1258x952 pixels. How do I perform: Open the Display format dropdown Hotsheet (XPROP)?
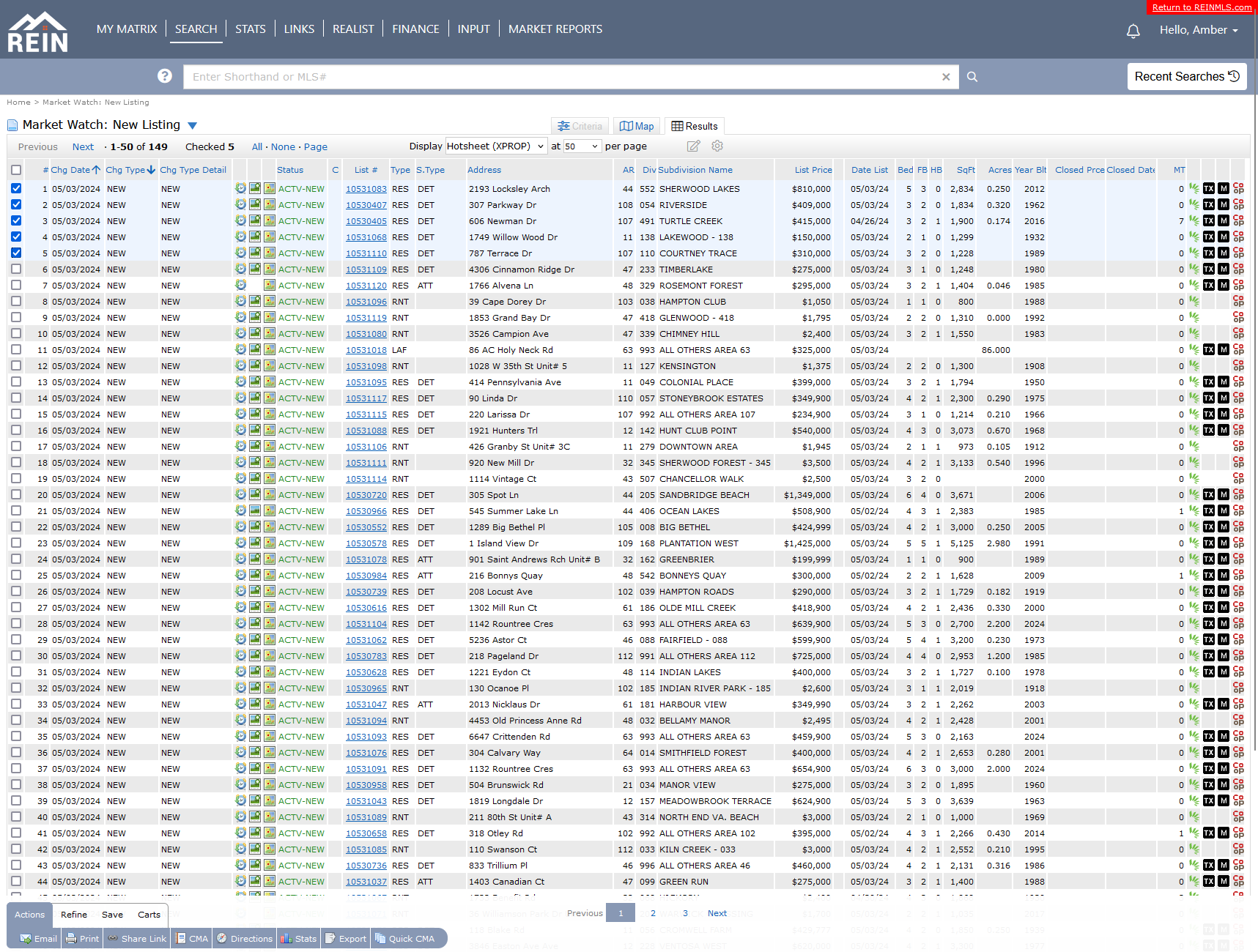[x=496, y=146]
